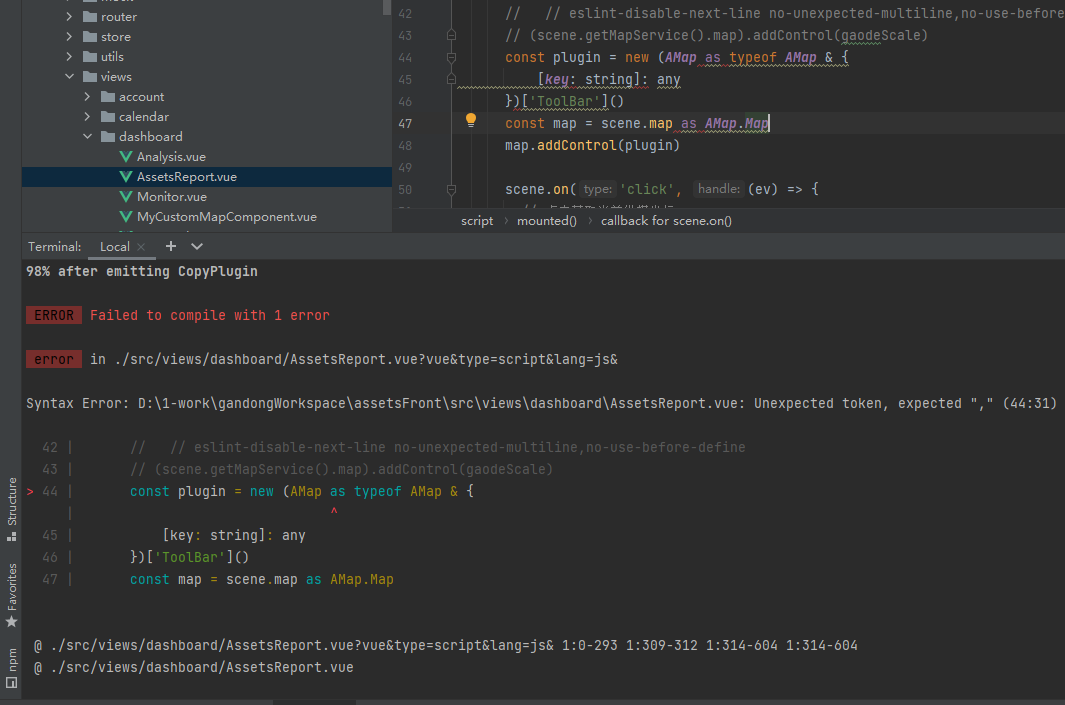This screenshot has height=705, width=1065.
Task: Open the terminal sessions dropdown chevron
Action: [196, 246]
